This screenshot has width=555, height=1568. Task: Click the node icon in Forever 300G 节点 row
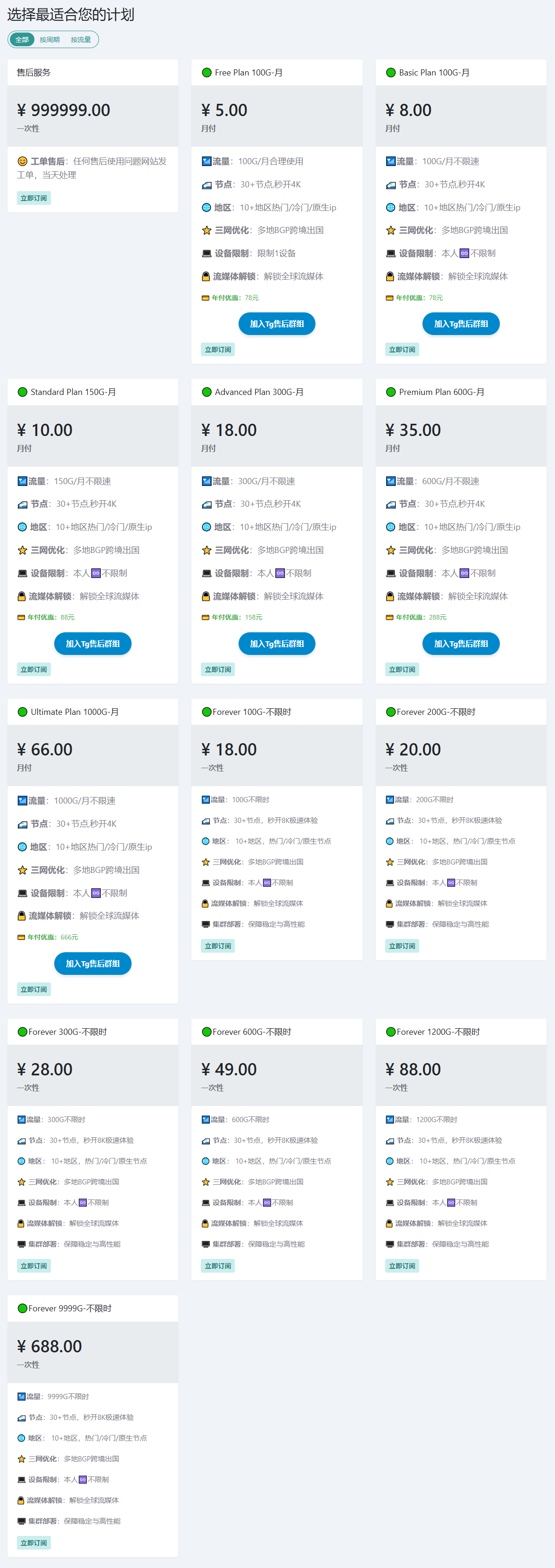(21, 1140)
